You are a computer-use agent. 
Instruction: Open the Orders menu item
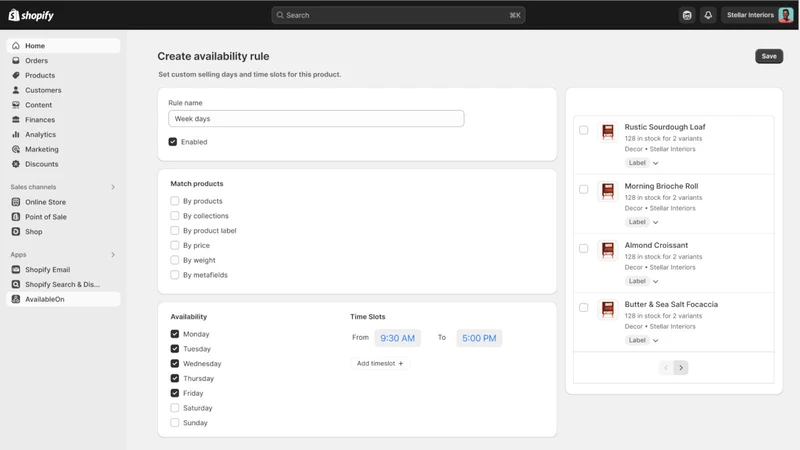tap(63, 60)
